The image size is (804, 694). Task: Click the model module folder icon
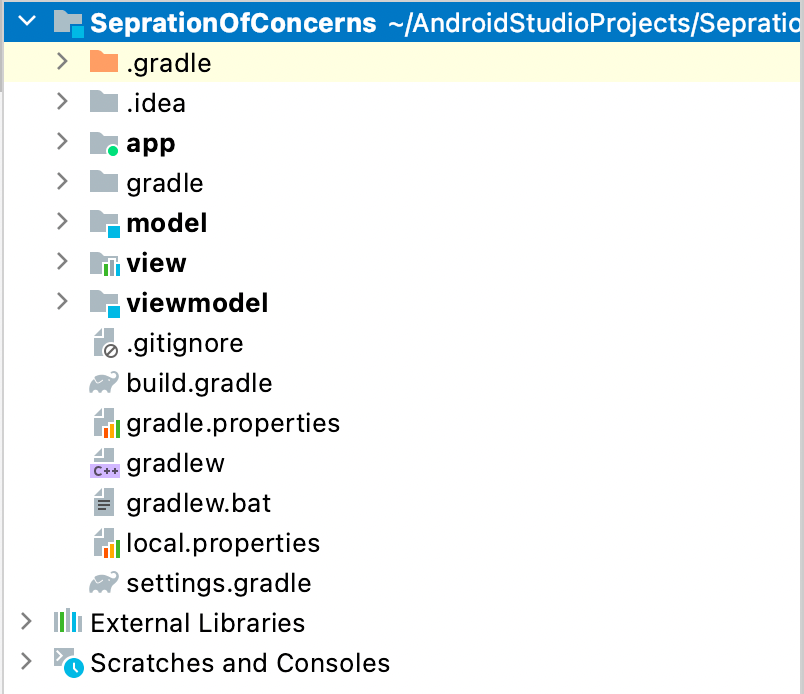(x=104, y=223)
